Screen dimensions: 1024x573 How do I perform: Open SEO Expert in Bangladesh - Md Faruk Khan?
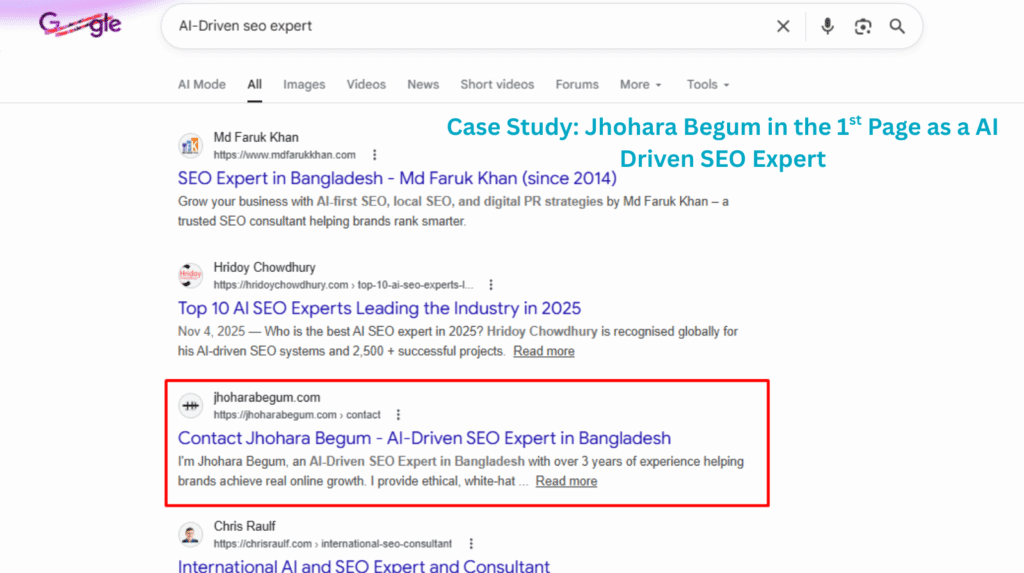click(x=397, y=178)
